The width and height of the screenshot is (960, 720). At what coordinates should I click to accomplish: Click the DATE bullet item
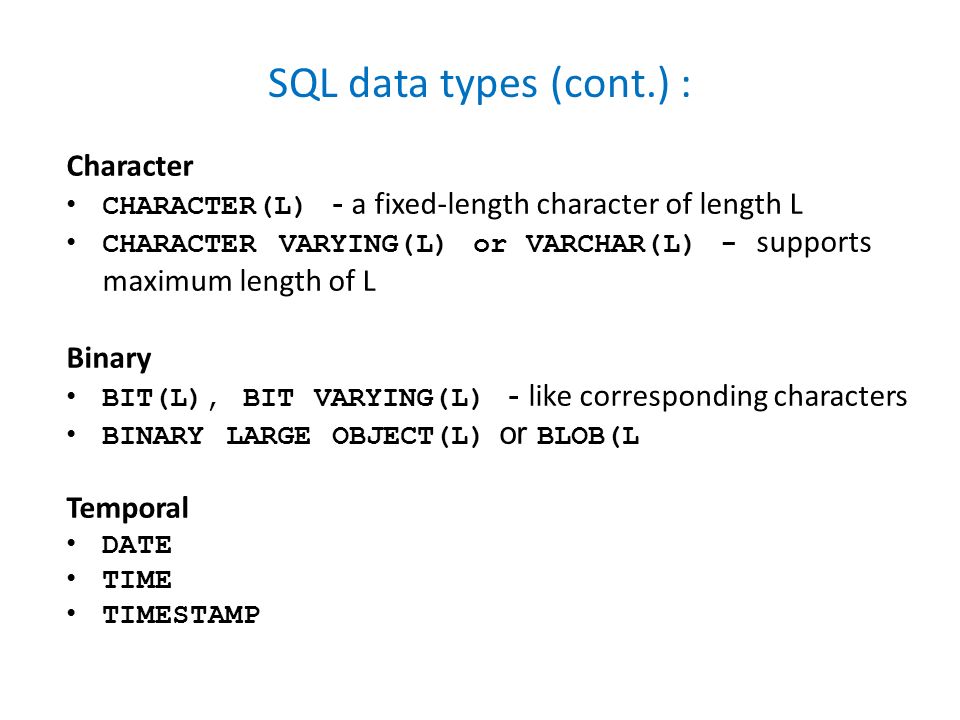137,545
